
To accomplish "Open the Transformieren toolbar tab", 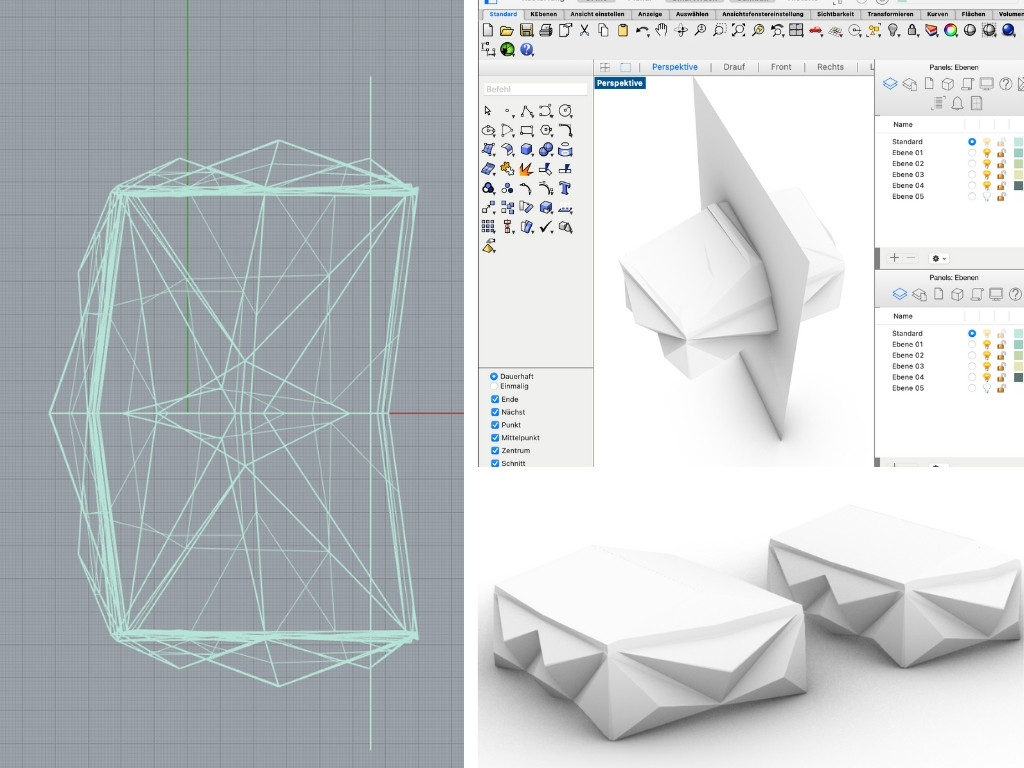I will 889,14.
